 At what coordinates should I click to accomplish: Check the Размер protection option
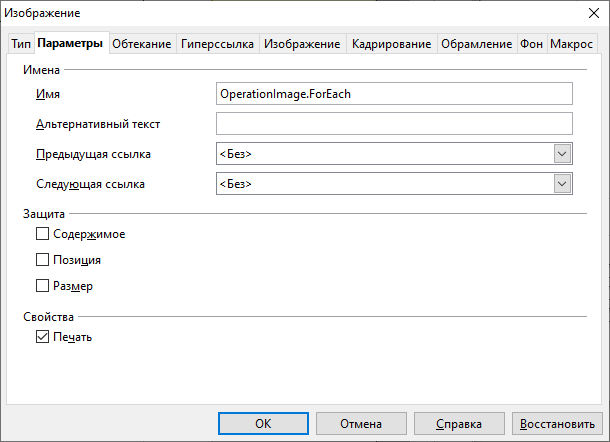pos(42,286)
